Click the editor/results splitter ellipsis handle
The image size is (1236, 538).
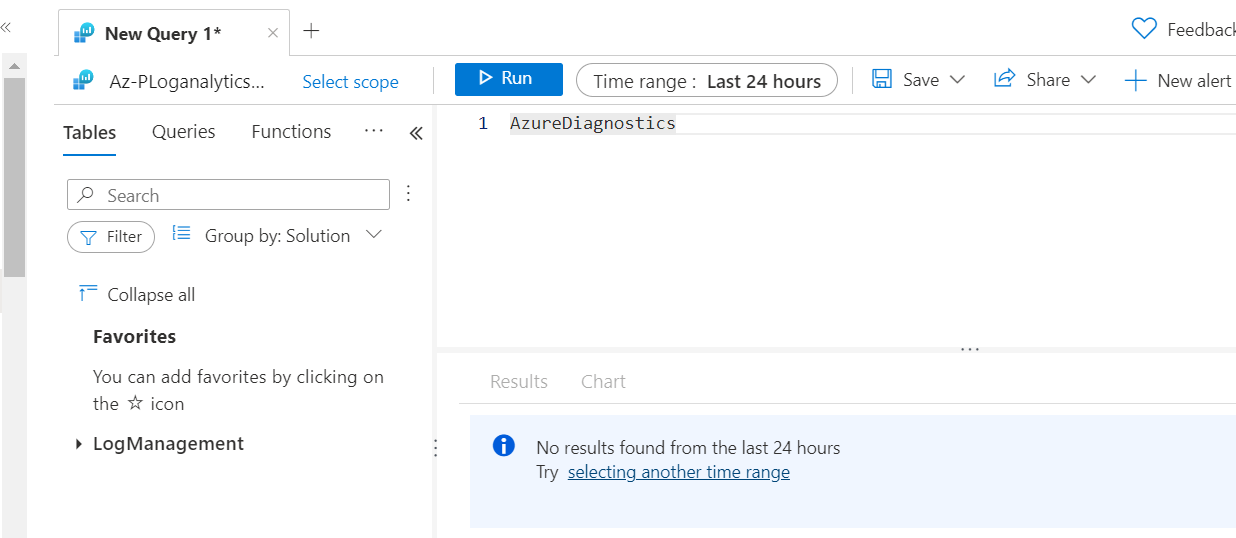(x=969, y=349)
